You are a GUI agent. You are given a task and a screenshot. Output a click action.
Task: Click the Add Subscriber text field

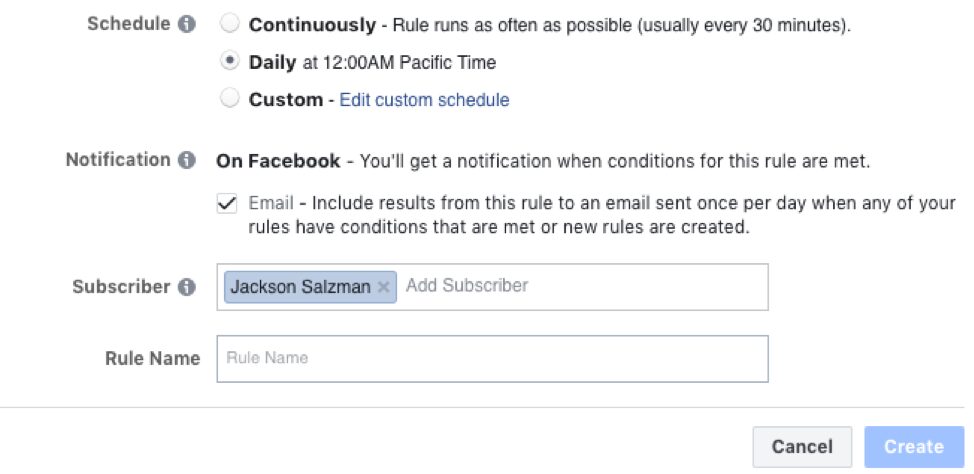point(580,286)
